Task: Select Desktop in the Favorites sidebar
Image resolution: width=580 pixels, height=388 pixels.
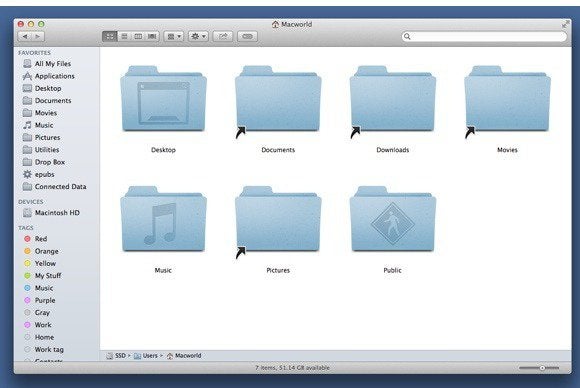Action: [x=42, y=88]
